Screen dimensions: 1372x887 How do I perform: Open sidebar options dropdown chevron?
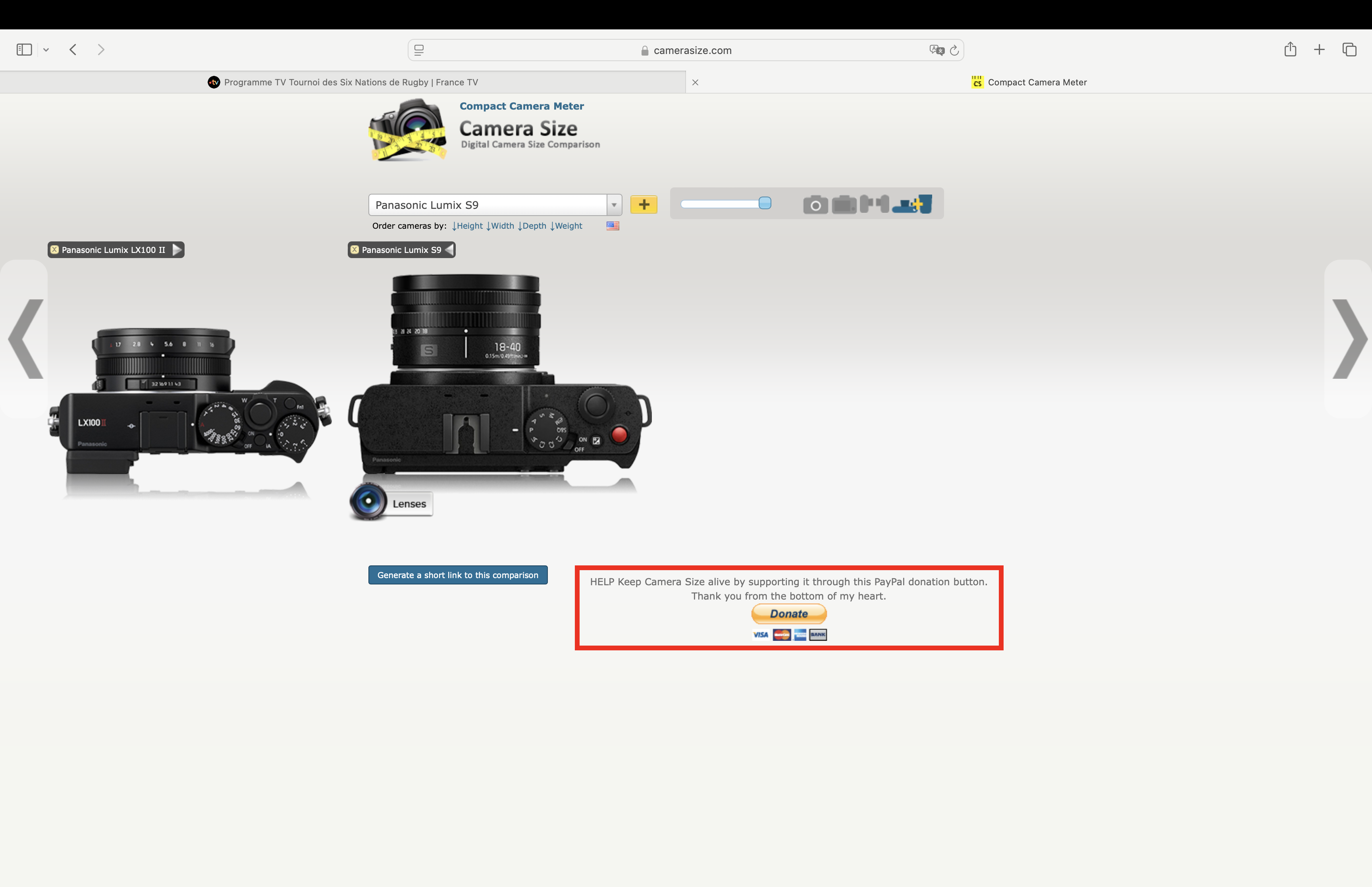click(46, 50)
